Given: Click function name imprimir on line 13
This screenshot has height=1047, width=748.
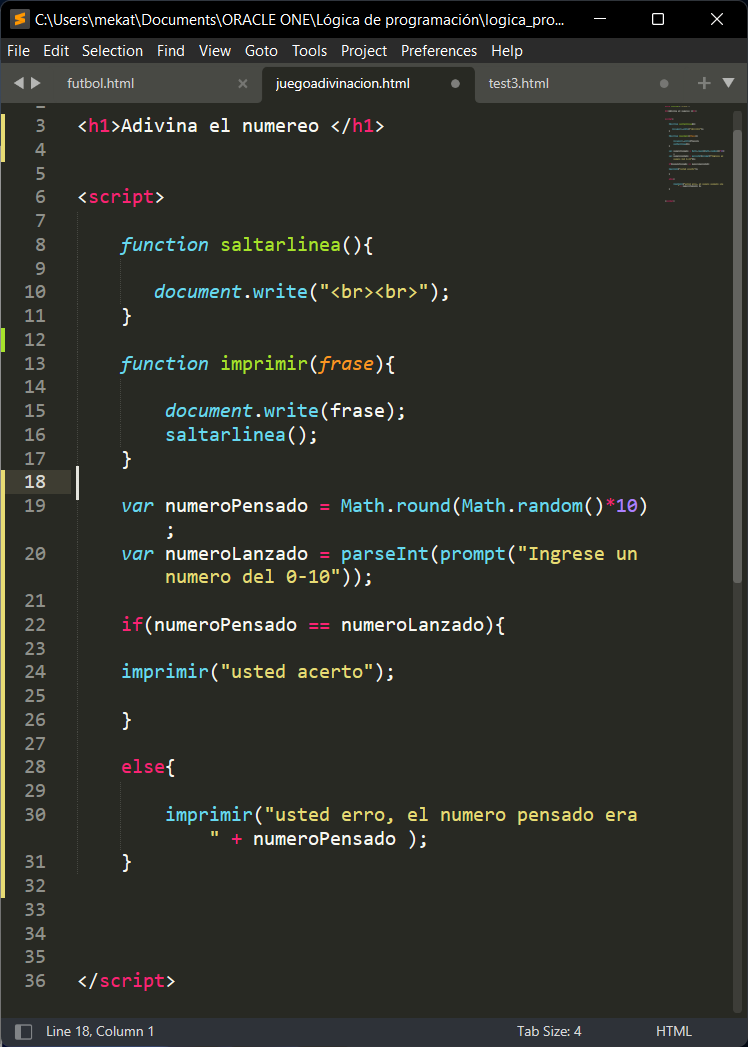Looking at the screenshot, I should (264, 364).
